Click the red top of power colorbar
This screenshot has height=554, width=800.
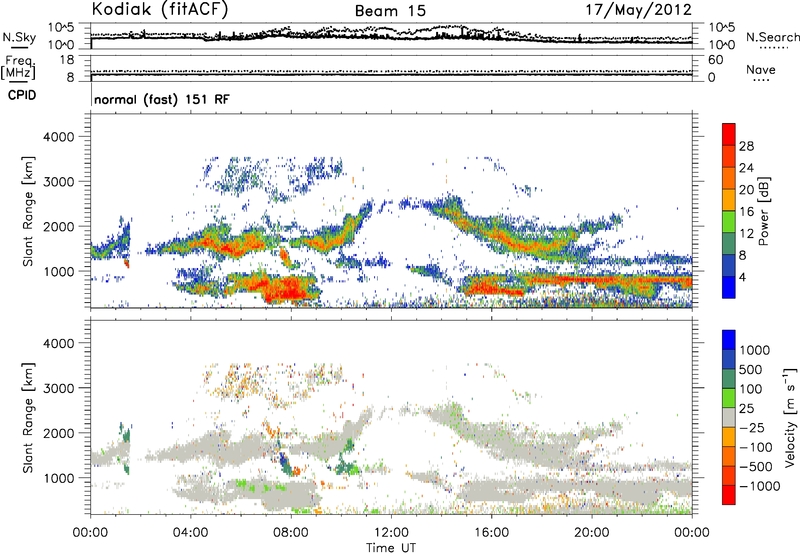click(x=729, y=134)
